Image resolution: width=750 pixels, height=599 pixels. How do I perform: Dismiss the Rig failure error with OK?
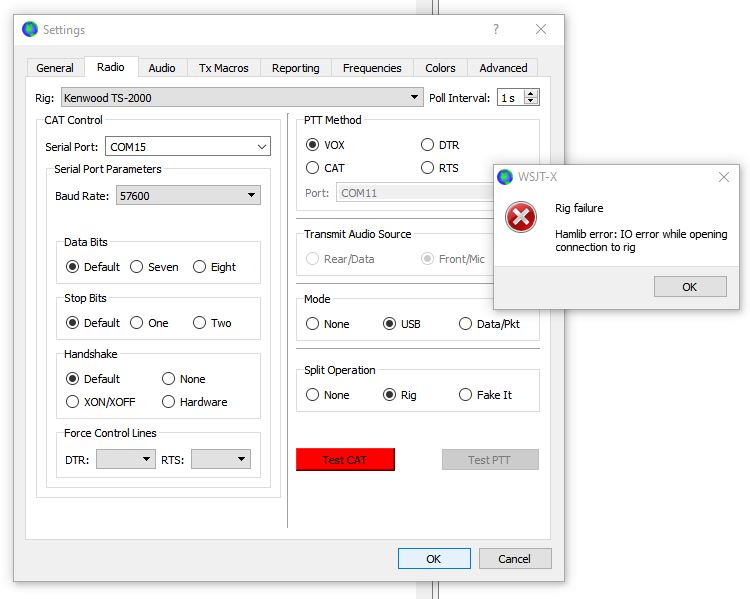690,287
